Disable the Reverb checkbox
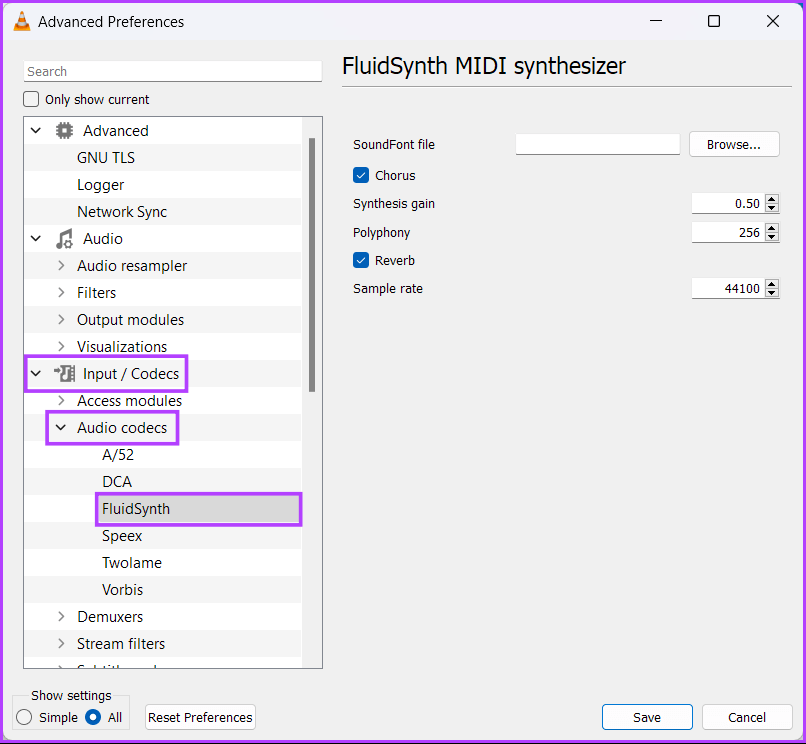Screen dimensions: 806x744 click(361, 260)
